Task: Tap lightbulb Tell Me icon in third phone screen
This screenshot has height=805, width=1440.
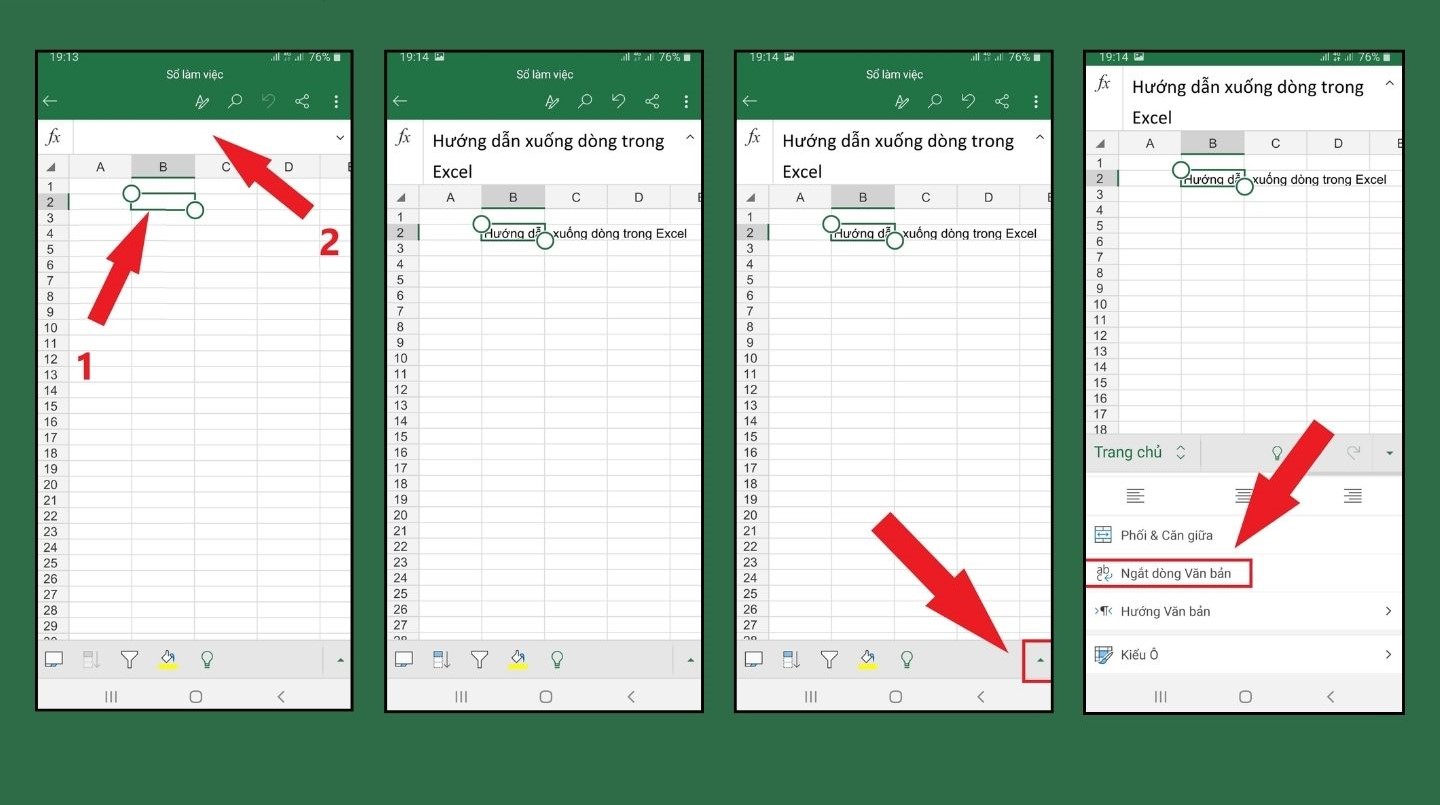Action: [907, 659]
